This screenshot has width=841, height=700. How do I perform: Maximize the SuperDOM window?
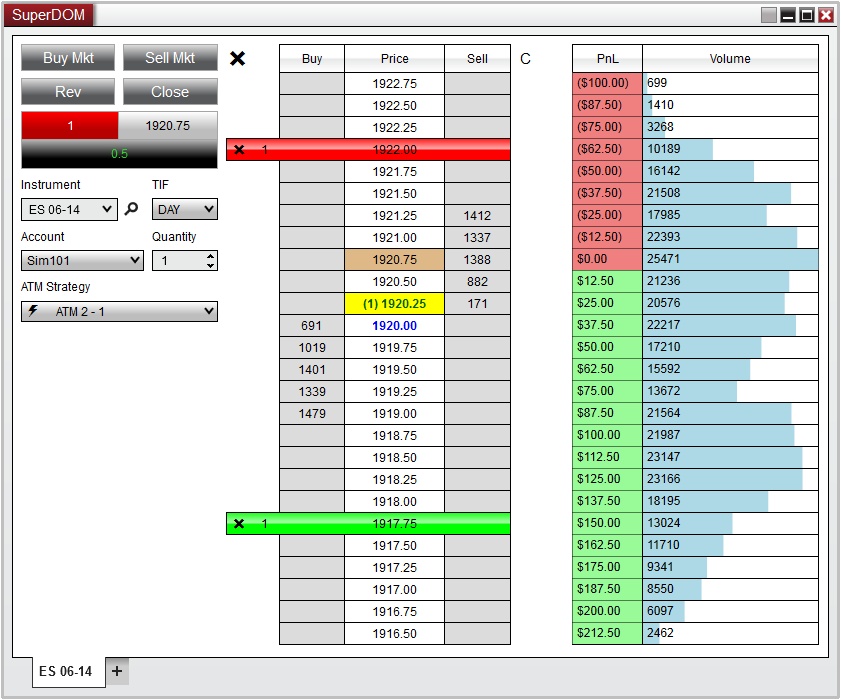coord(807,15)
